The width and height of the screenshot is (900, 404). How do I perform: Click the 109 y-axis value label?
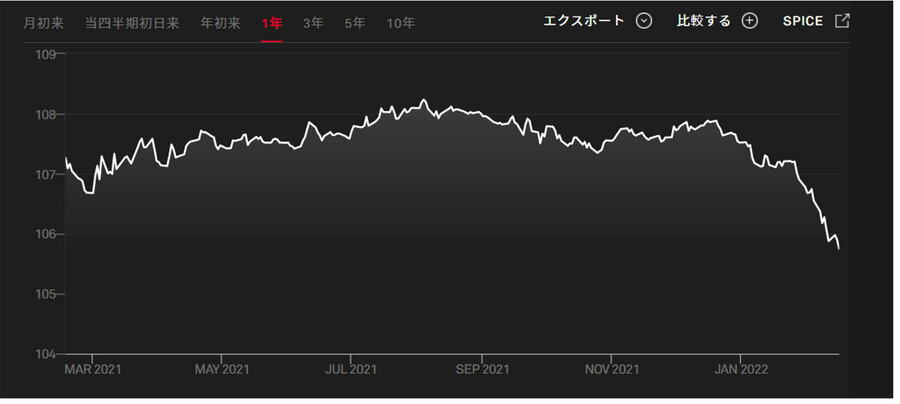(45, 54)
